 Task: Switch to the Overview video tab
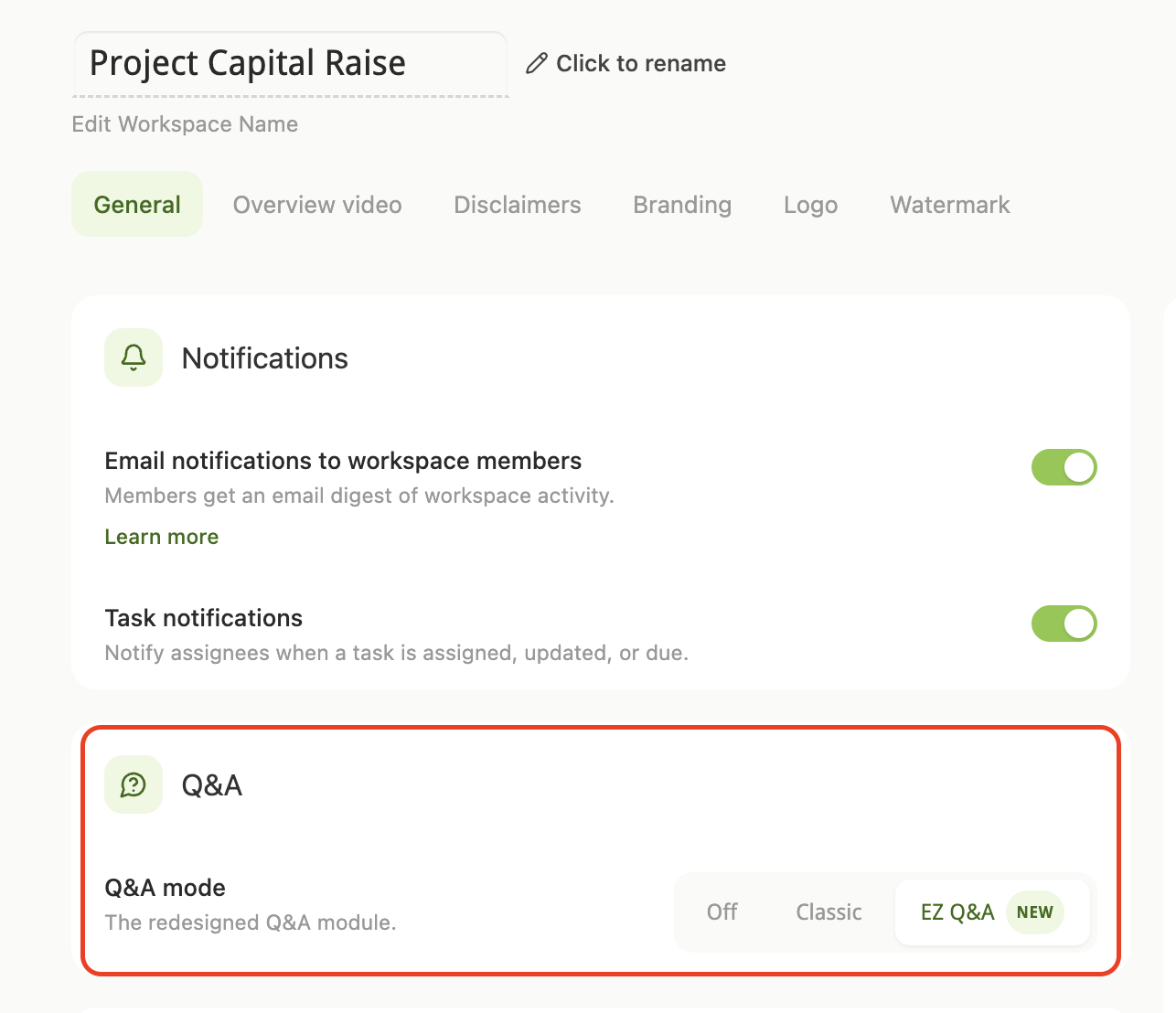click(x=317, y=204)
